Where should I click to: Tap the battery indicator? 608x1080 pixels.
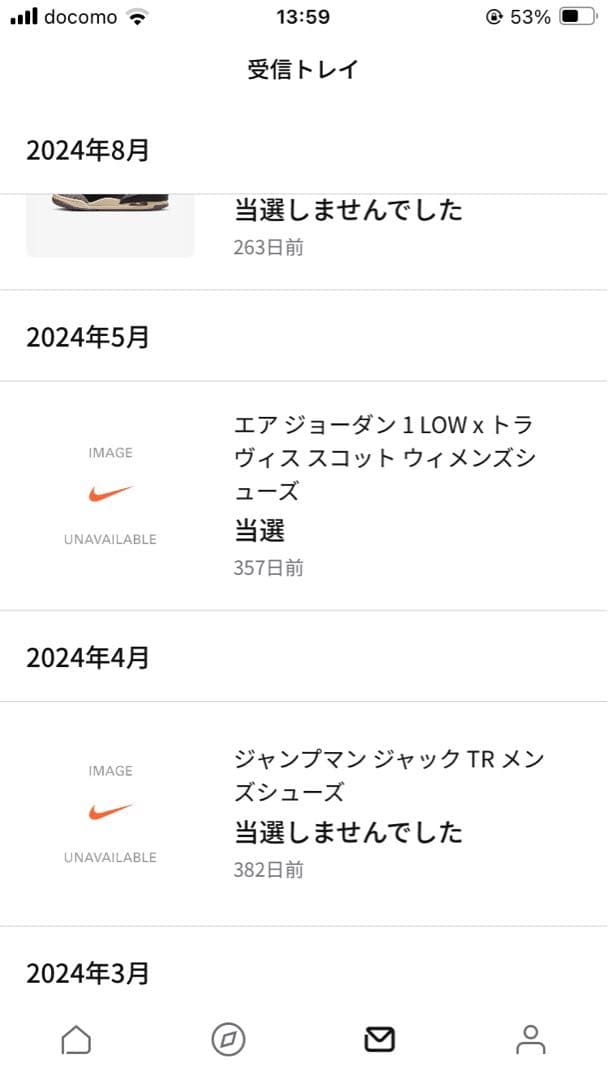click(x=576, y=16)
